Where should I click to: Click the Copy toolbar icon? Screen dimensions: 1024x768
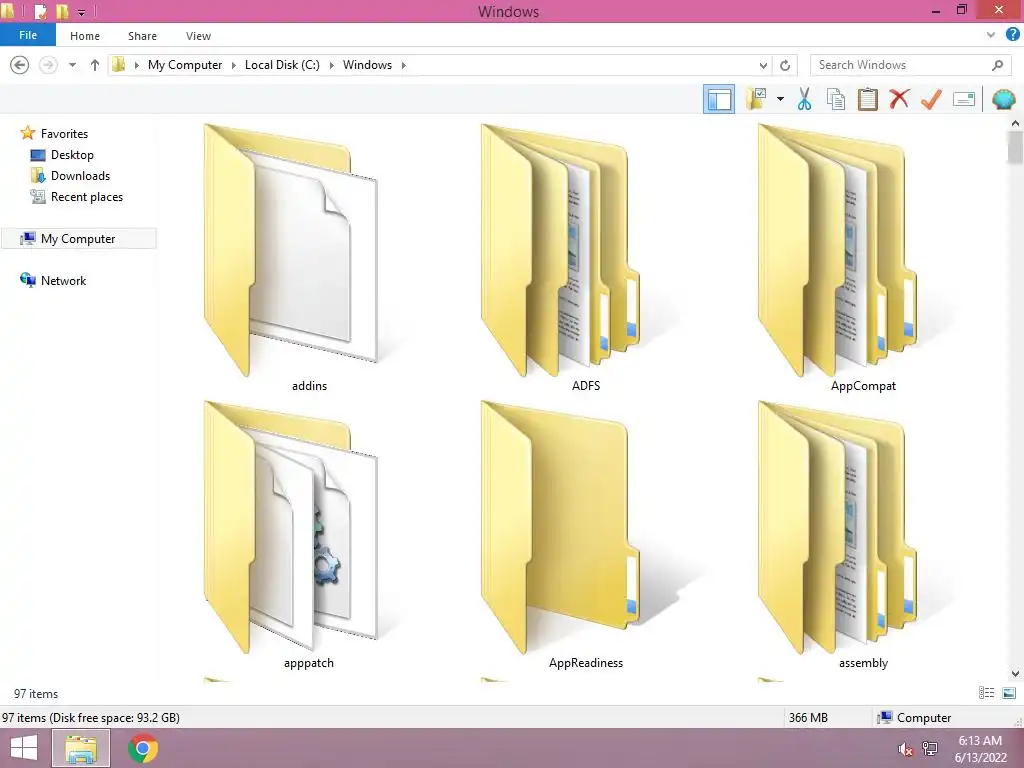(x=836, y=99)
